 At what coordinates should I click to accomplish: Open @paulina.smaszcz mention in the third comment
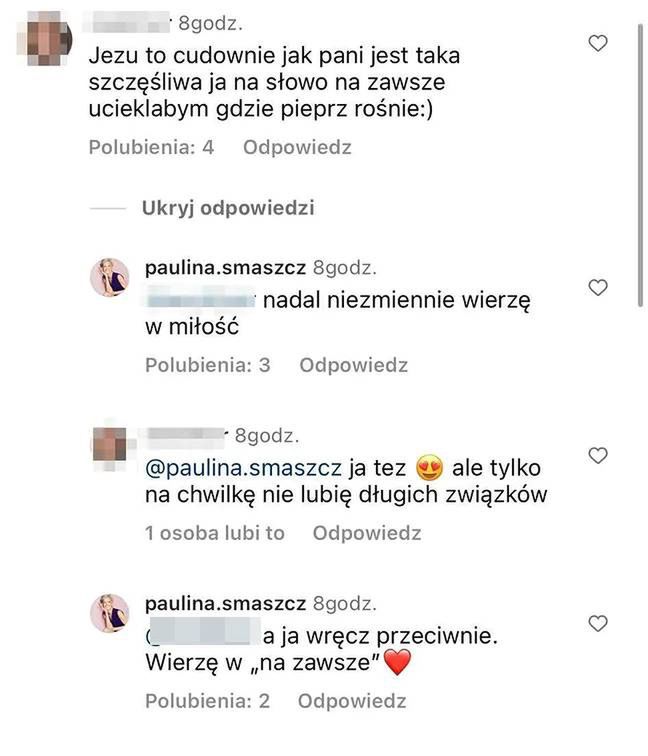click(243, 468)
